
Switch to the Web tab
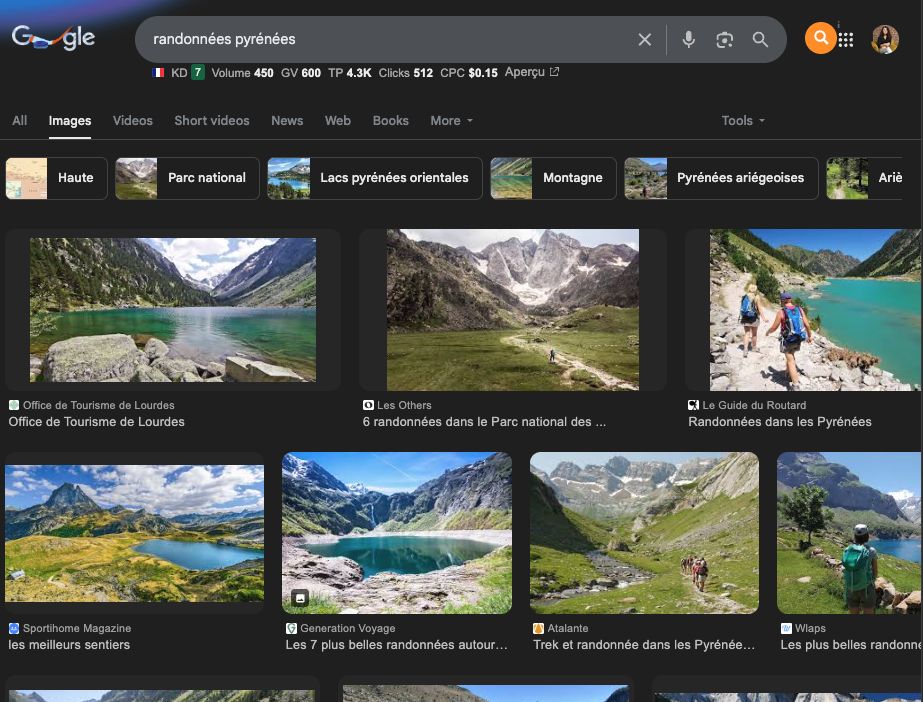pos(337,120)
